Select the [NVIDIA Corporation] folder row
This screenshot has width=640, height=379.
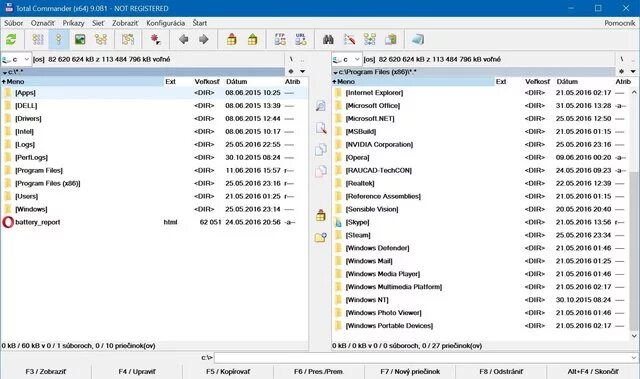pyautogui.click(x=481, y=144)
